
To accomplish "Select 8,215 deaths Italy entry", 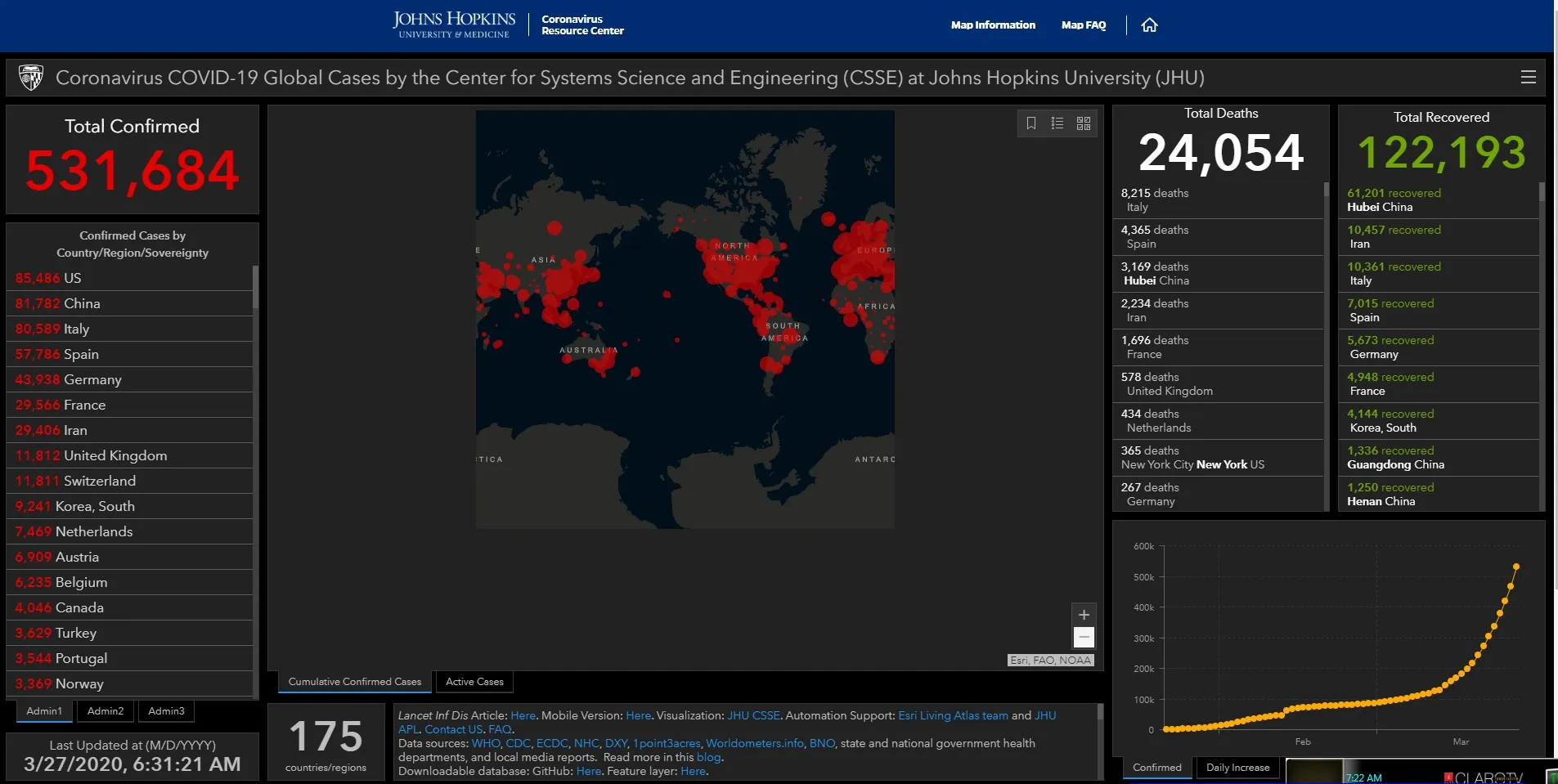I will point(1219,200).
